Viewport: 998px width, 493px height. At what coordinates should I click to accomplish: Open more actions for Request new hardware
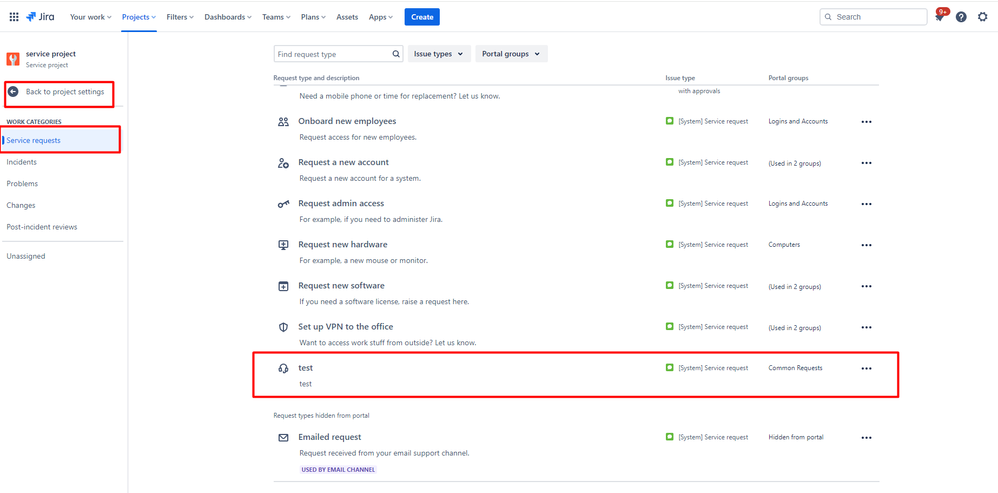pyautogui.click(x=866, y=245)
